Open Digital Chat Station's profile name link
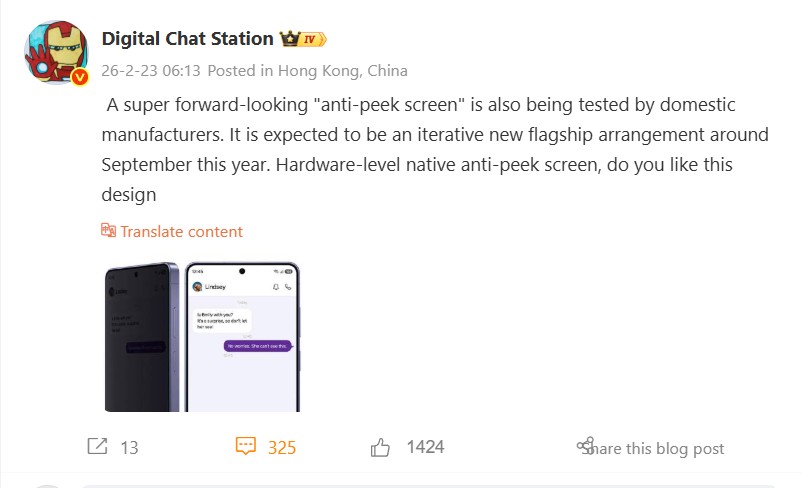Screen dimensions: 802x488 [x=187, y=38]
